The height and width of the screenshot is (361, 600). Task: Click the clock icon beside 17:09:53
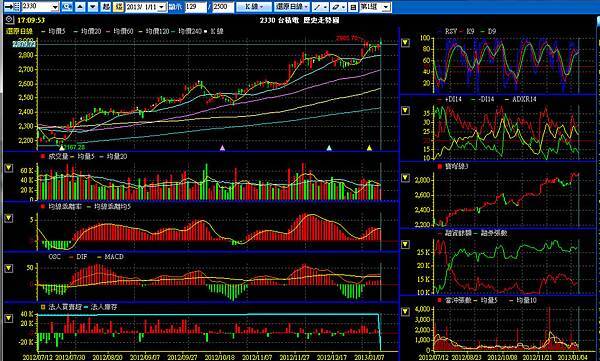(10, 20)
